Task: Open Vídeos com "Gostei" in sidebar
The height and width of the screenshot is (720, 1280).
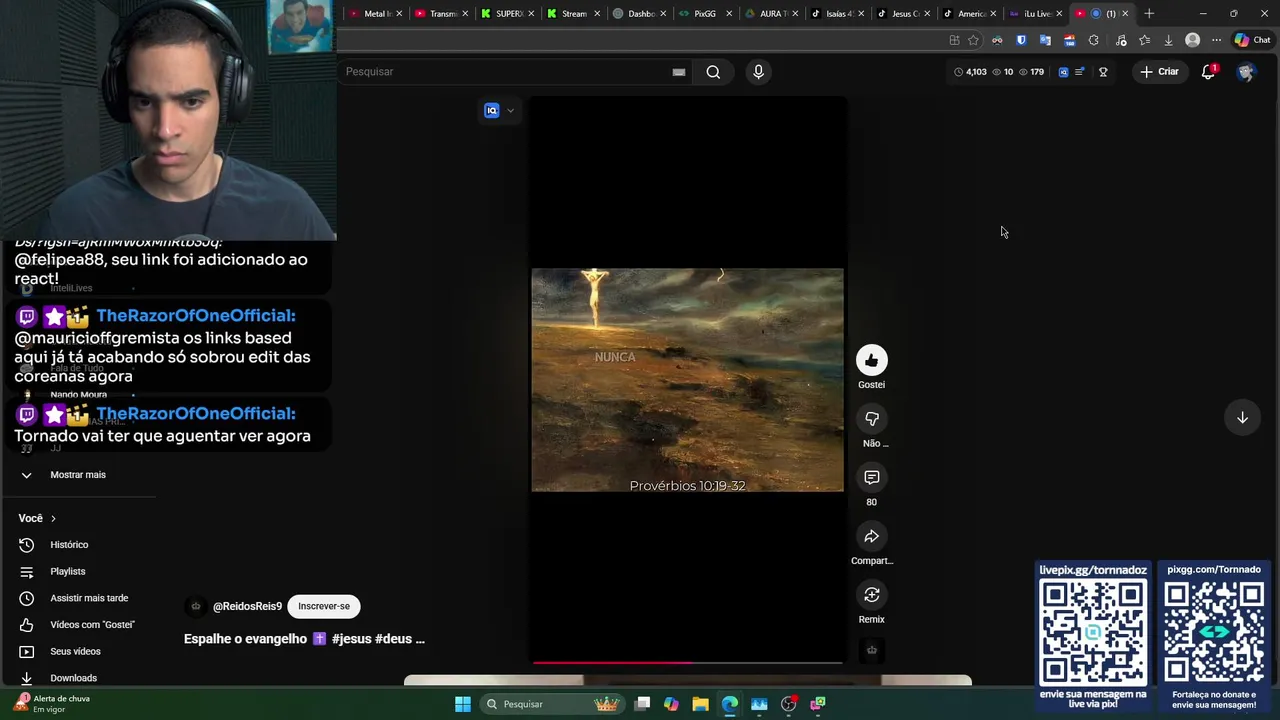Action: [x=92, y=625]
